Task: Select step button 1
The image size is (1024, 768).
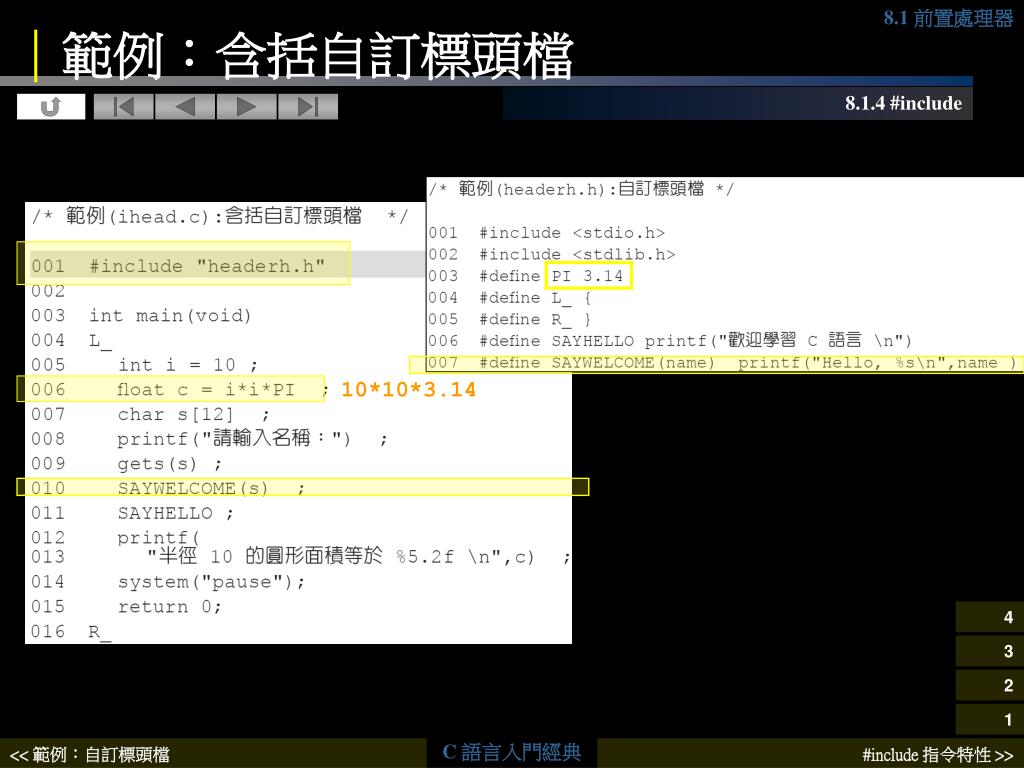Action: point(990,719)
